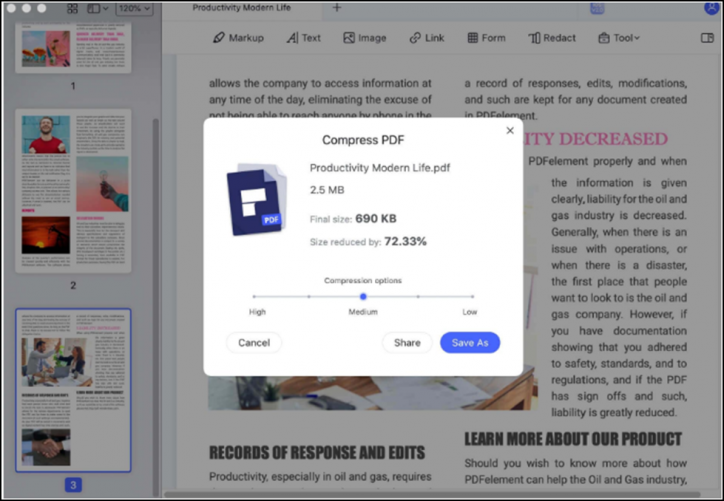The width and height of the screenshot is (724, 501).
Task: Click the 72.33% size reduced value
Action: click(405, 241)
